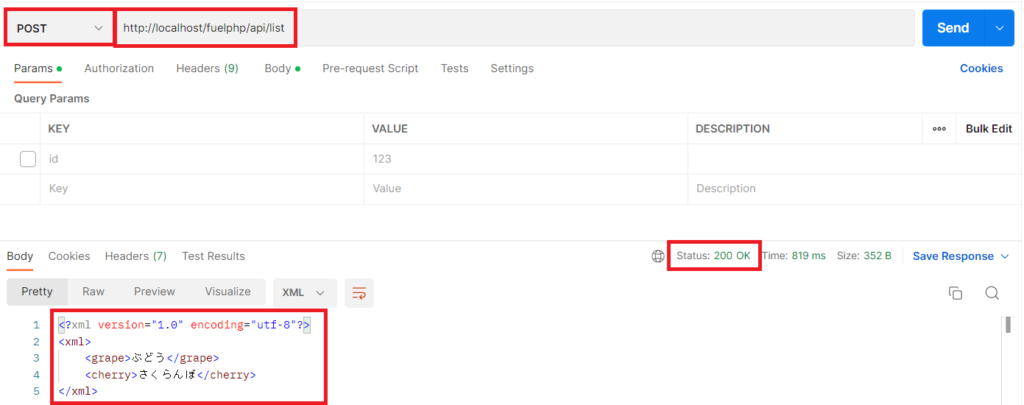Screen dimensions: 1024x405
Task: Enable the id query param checkbox
Action: [x=28, y=159]
